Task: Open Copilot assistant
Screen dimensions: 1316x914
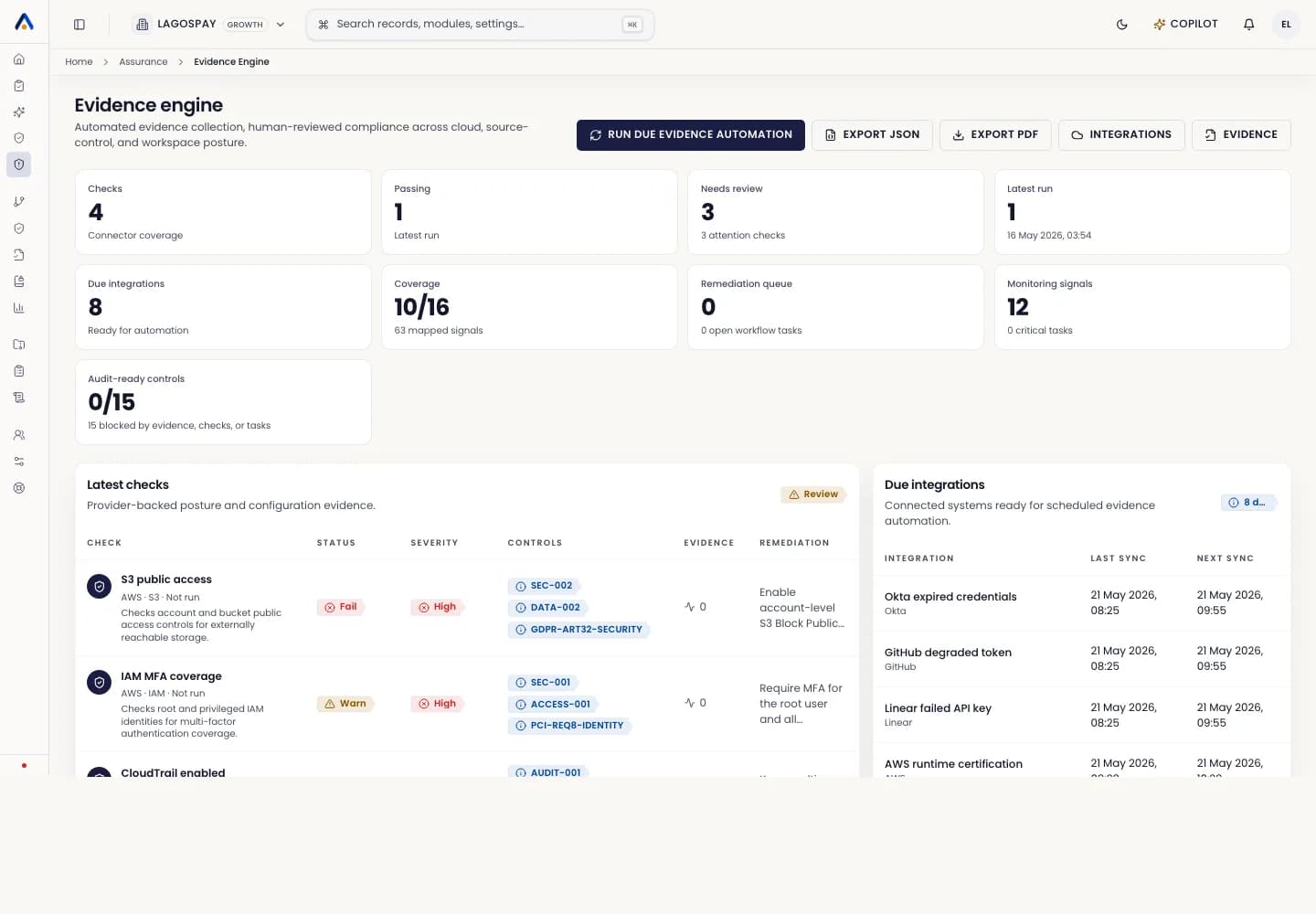Action: (x=1185, y=25)
